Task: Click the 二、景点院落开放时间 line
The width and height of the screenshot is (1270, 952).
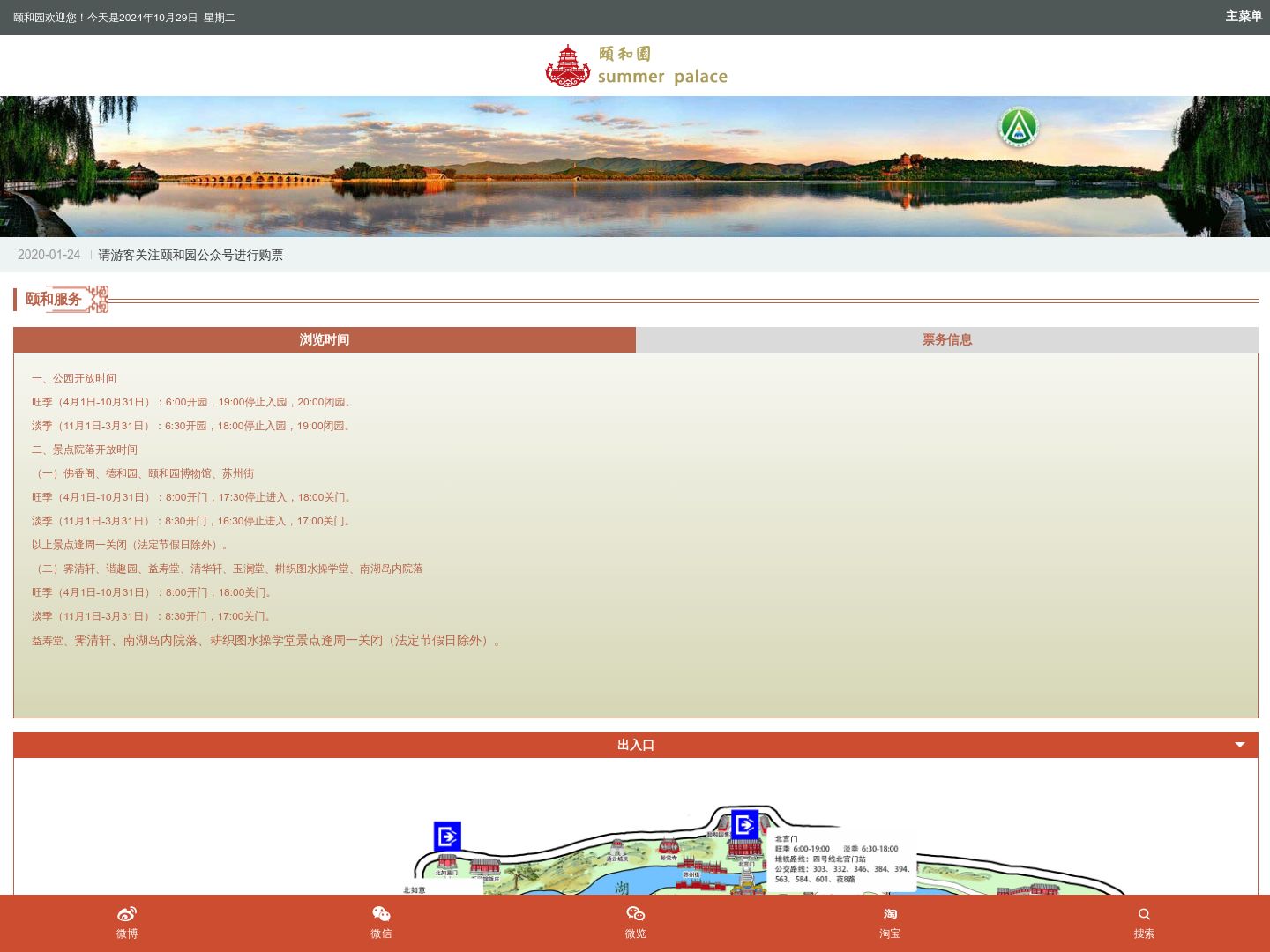Action: [x=85, y=450]
